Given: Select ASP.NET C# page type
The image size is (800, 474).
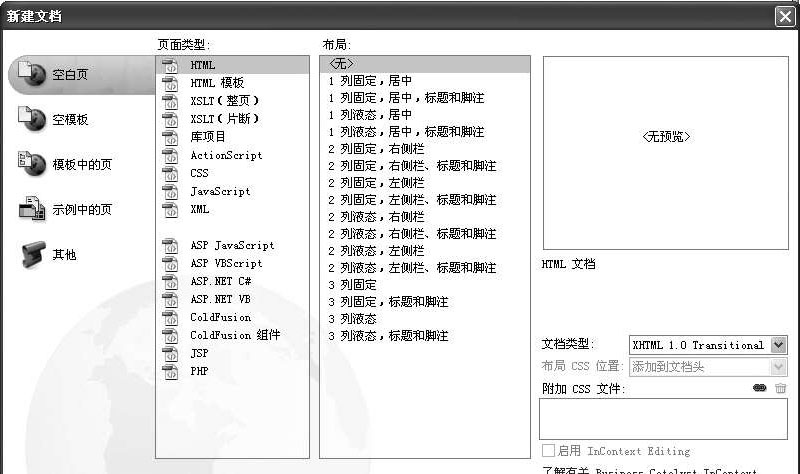Looking at the screenshot, I should (x=220, y=281).
